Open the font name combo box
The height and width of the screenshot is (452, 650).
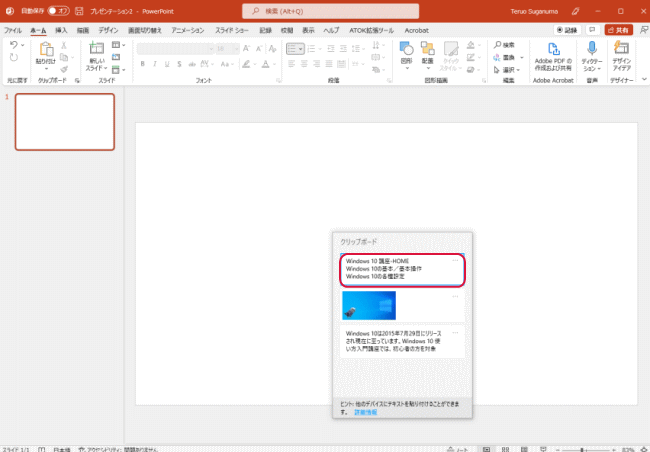175,49
